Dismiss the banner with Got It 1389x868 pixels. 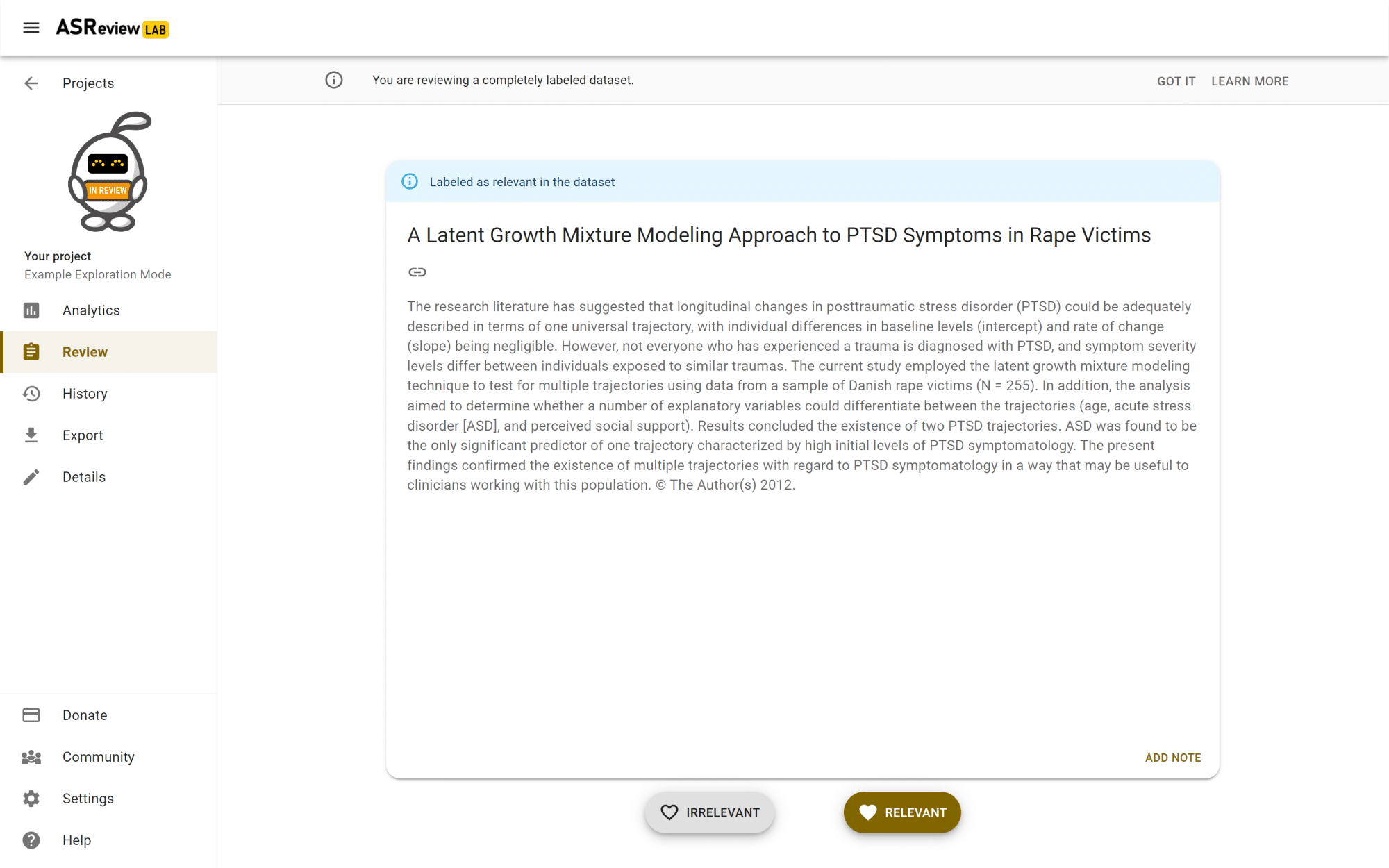[1176, 81]
